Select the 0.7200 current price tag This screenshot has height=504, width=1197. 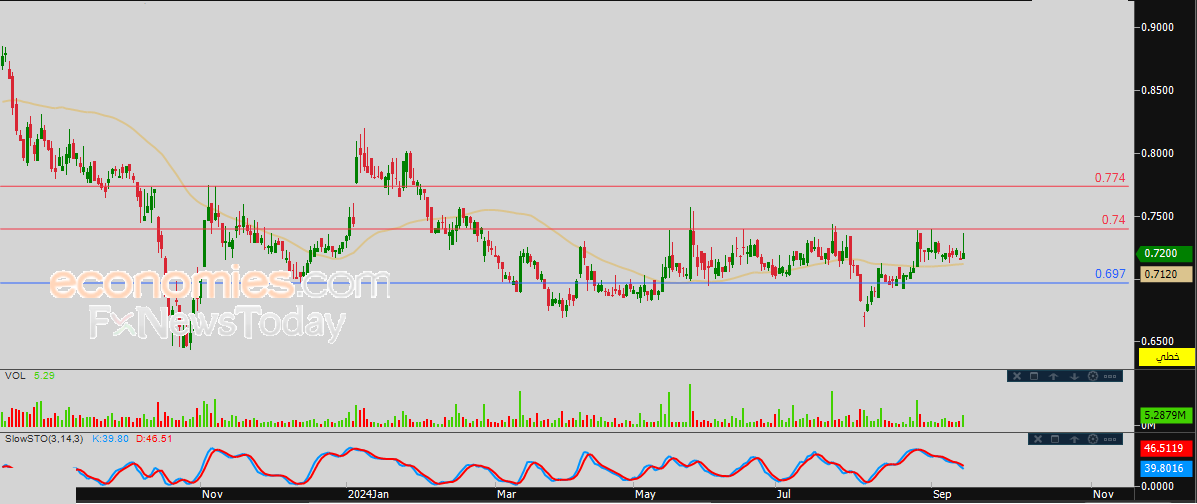click(1165, 254)
